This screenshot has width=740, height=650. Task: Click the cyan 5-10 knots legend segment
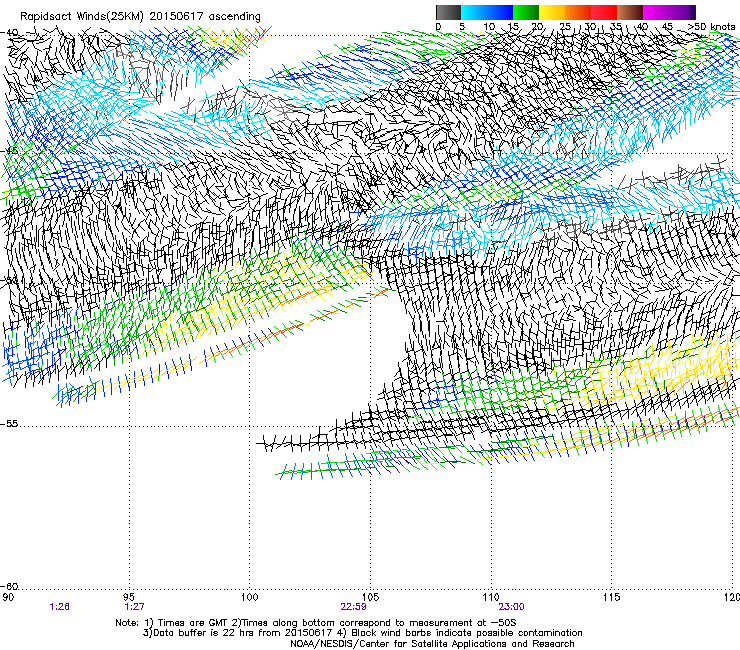coord(474,12)
